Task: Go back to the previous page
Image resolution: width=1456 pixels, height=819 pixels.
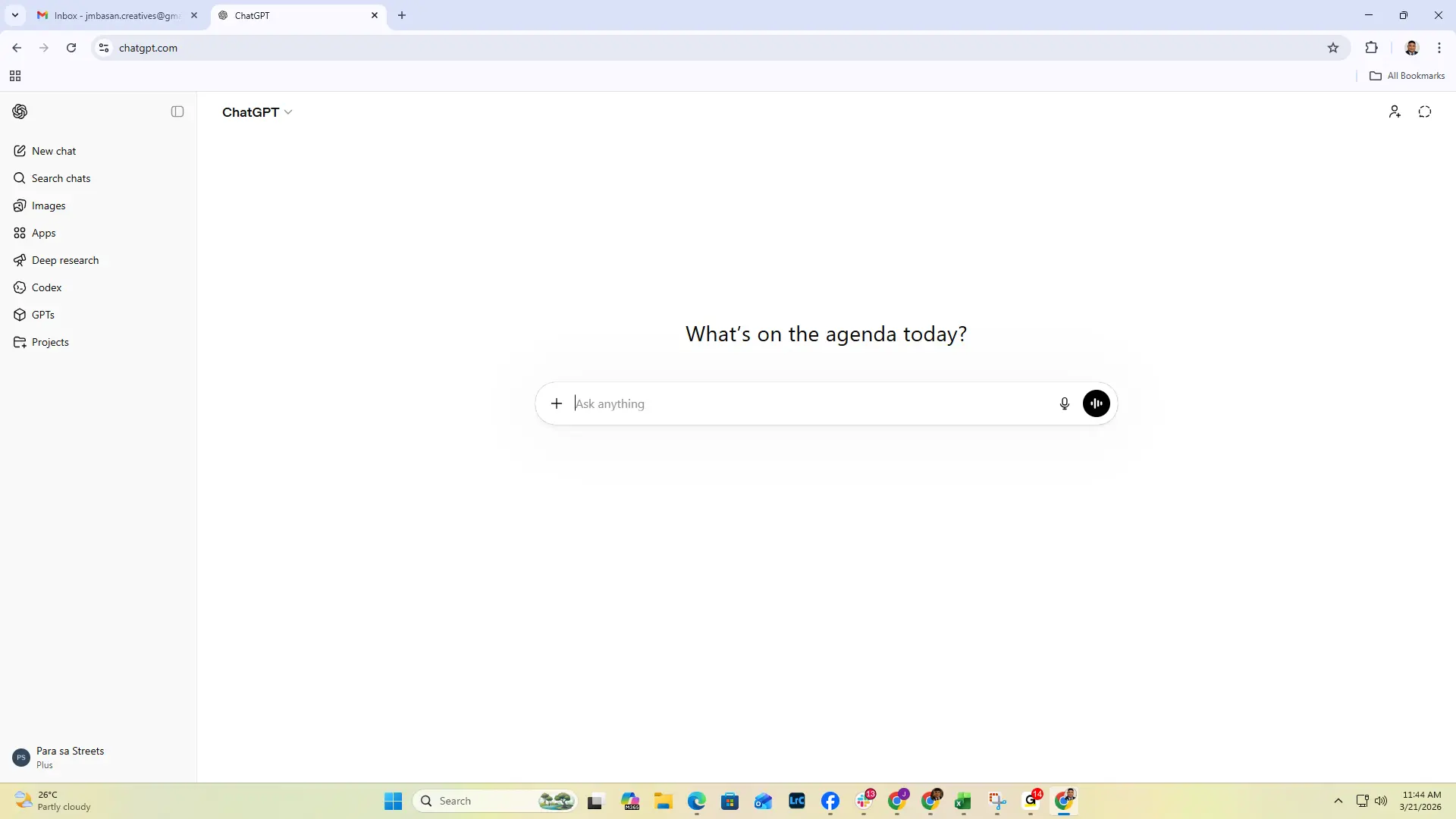Action: coord(17,48)
